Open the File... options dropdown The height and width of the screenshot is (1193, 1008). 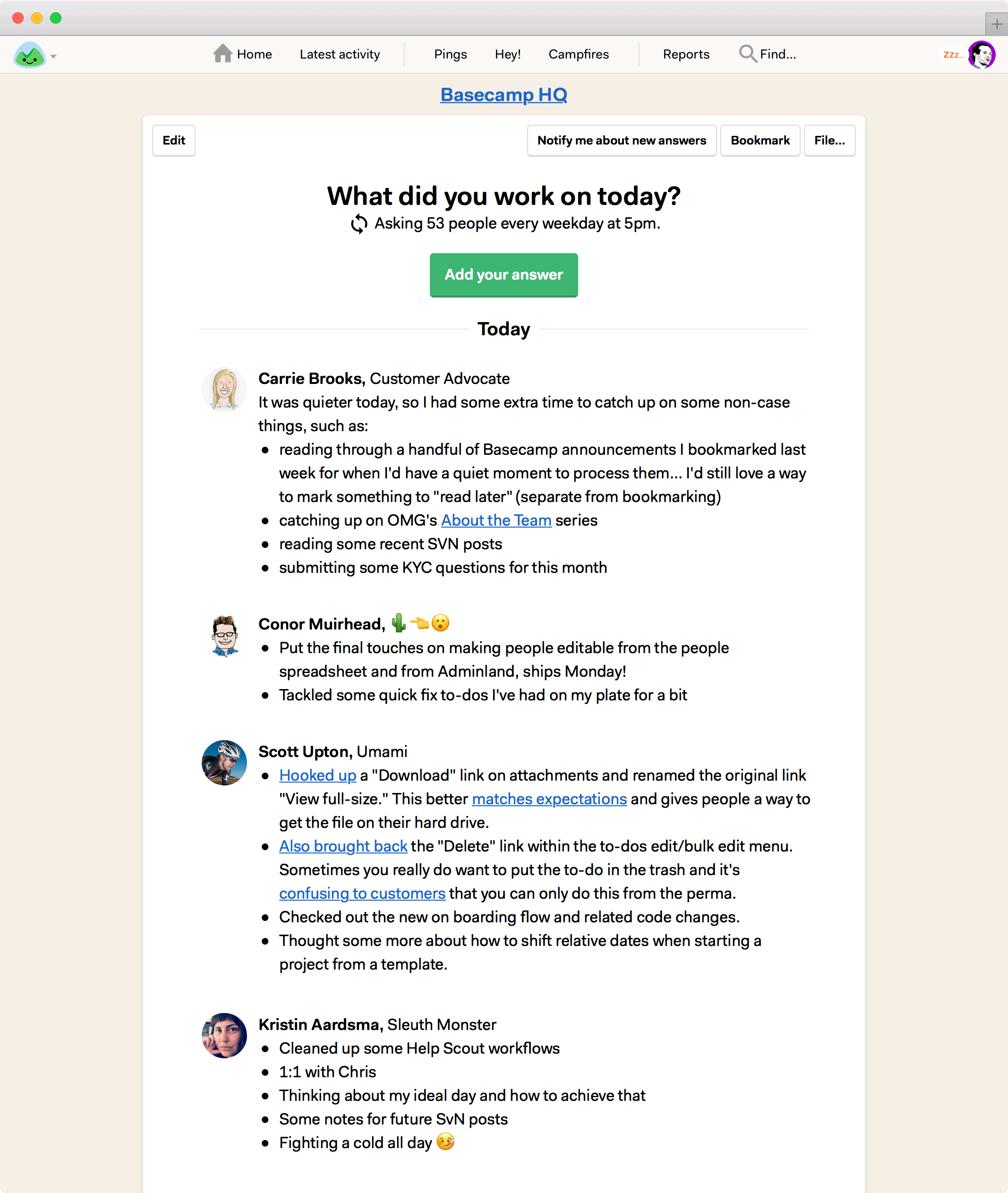830,141
